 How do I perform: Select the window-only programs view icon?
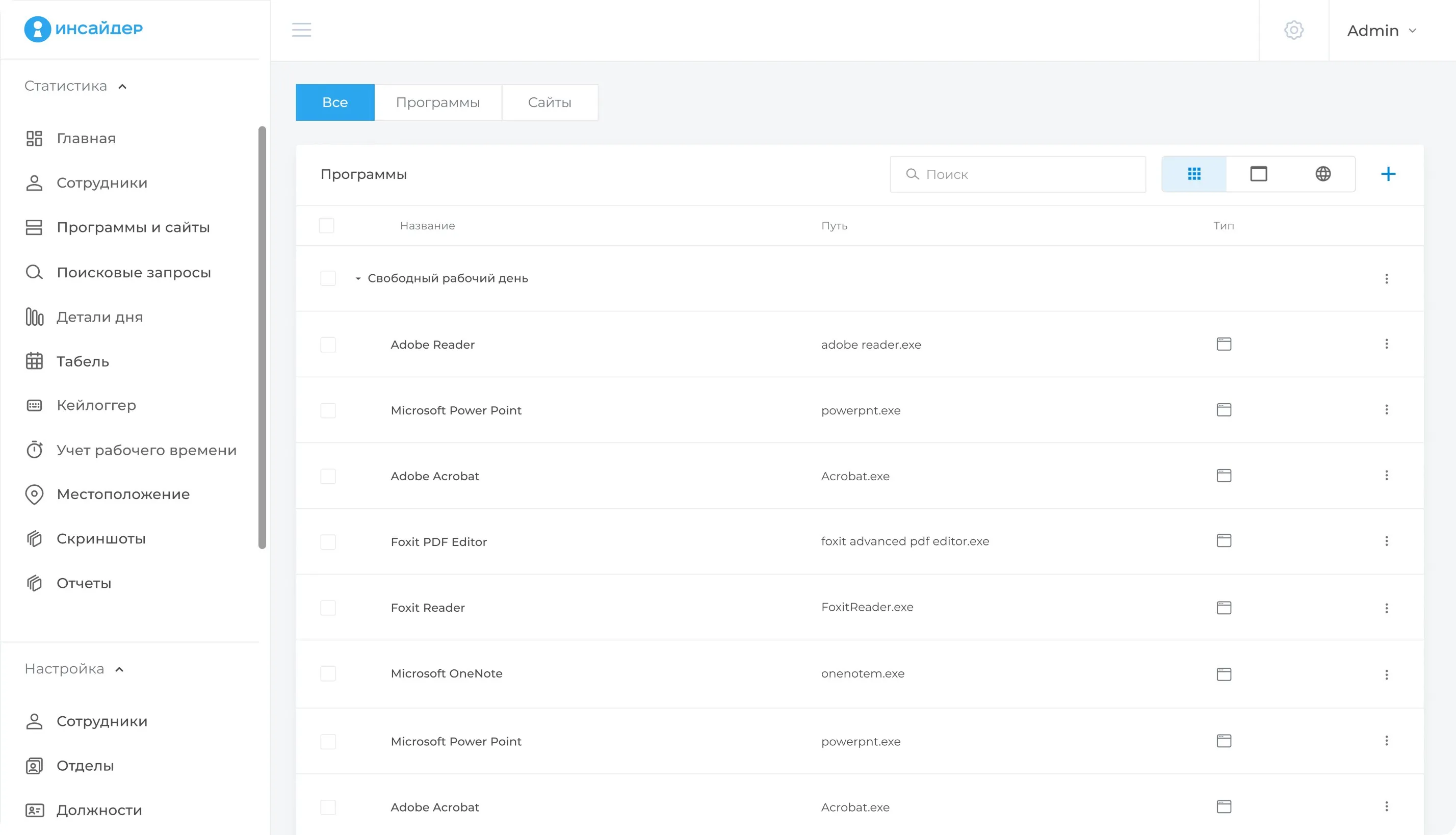(1258, 174)
